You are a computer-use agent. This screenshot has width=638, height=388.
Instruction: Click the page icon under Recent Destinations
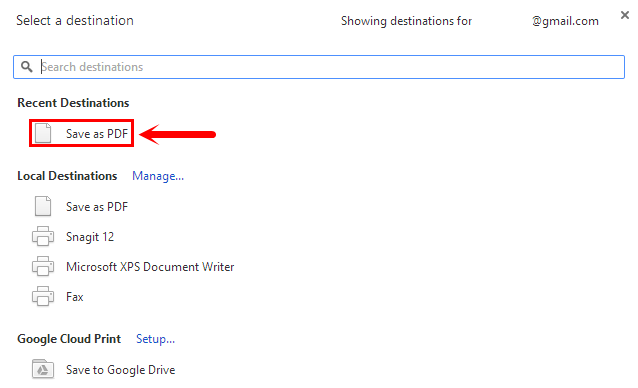(43, 133)
